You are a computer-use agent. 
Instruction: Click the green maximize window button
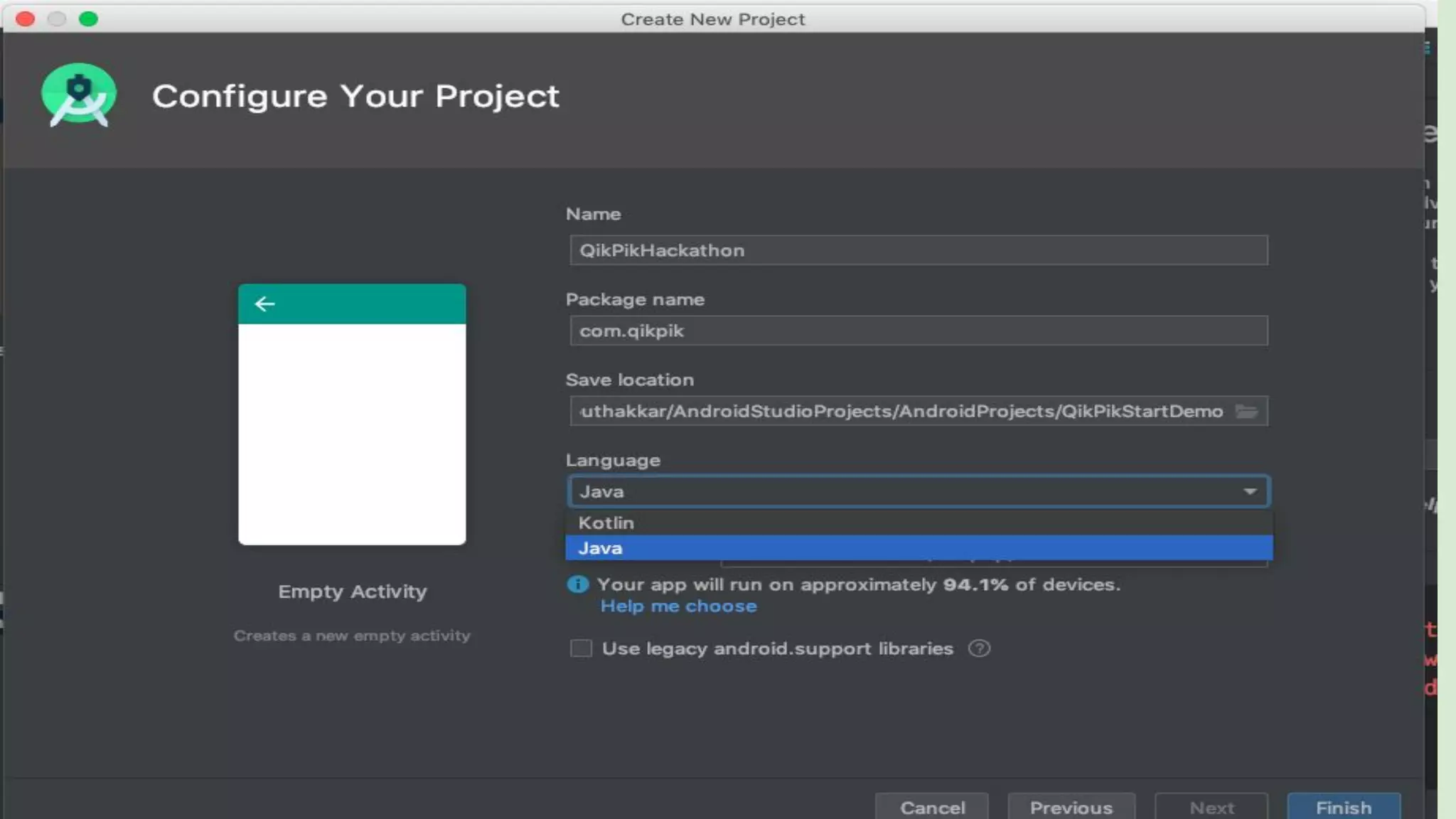(x=88, y=19)
